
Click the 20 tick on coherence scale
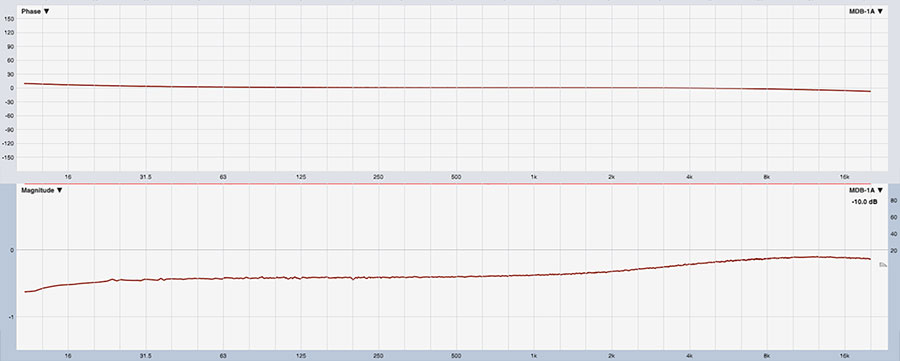click(893, 251)
